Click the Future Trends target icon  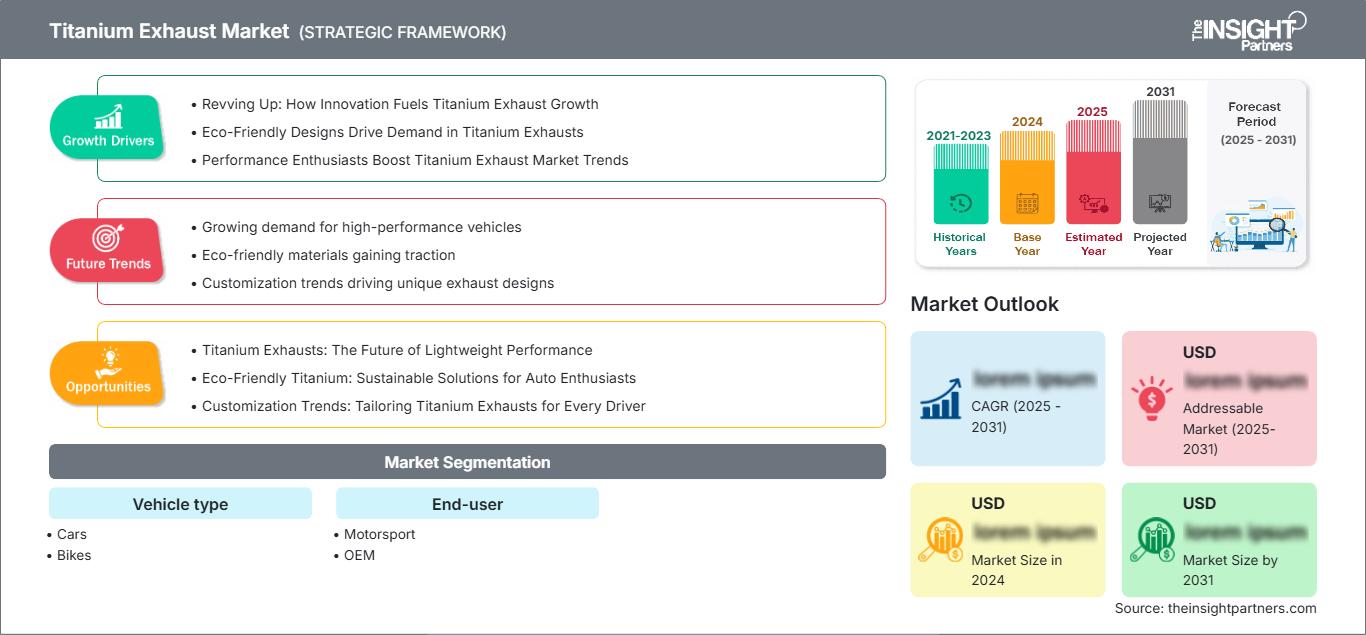(108, 238)
